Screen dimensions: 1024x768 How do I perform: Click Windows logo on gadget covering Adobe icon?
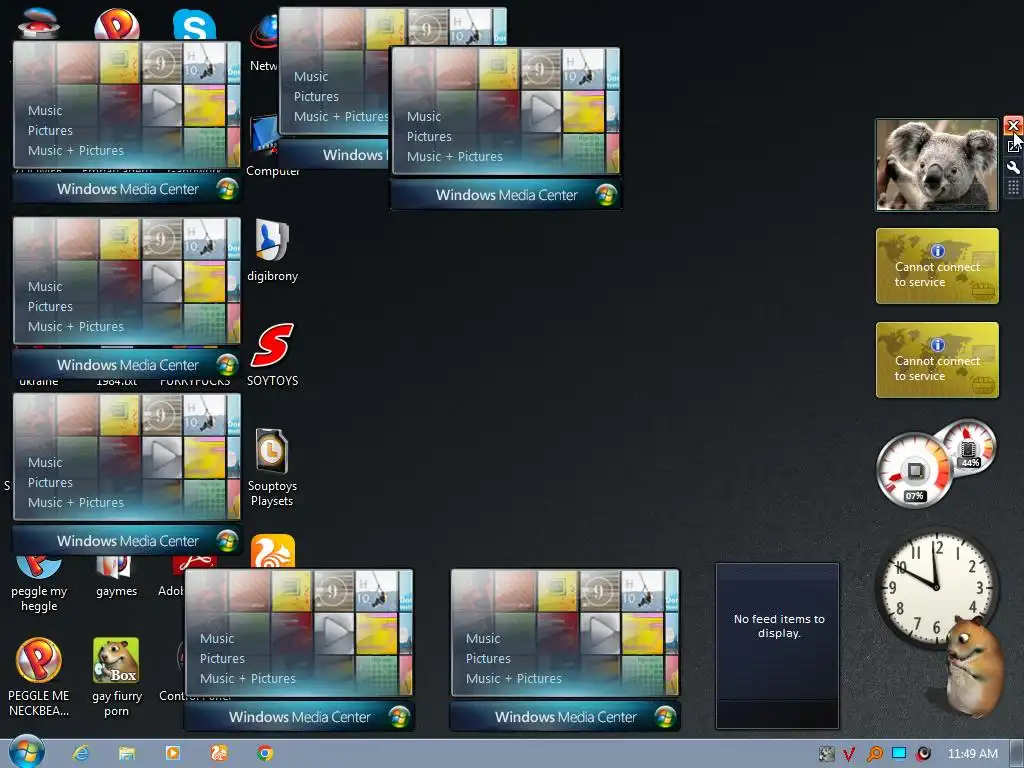pos(398,716)
